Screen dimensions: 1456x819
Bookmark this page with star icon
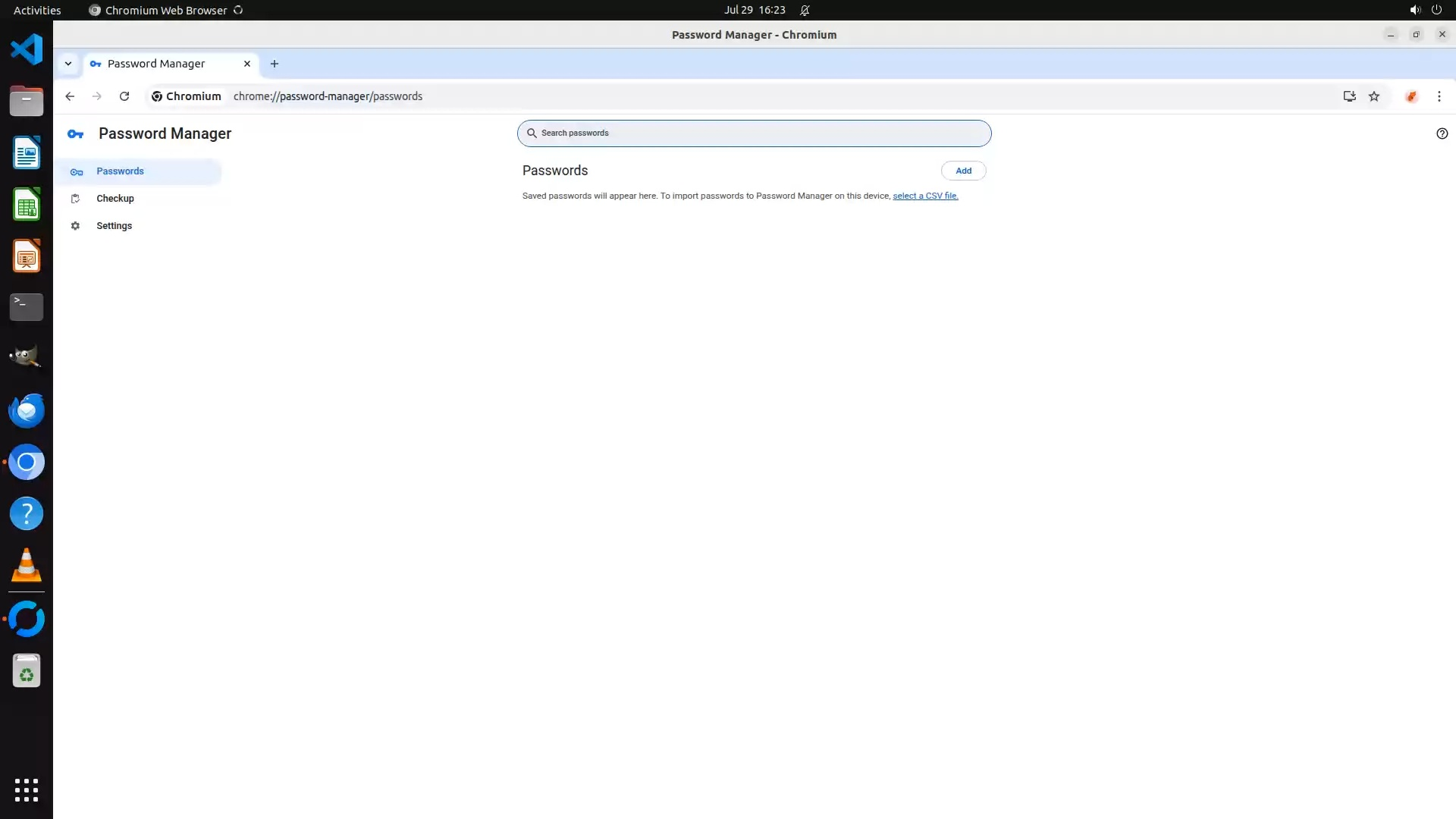pos(1374,96)
